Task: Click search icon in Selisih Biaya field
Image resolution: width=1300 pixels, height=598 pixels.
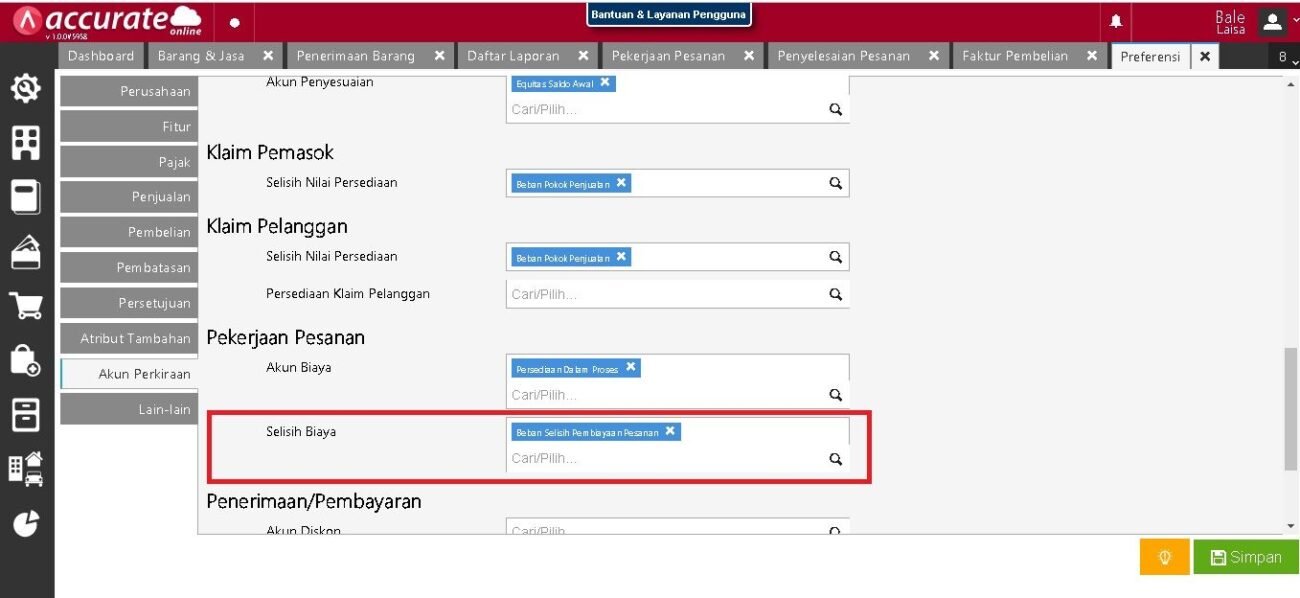Action: coord(836,459)
